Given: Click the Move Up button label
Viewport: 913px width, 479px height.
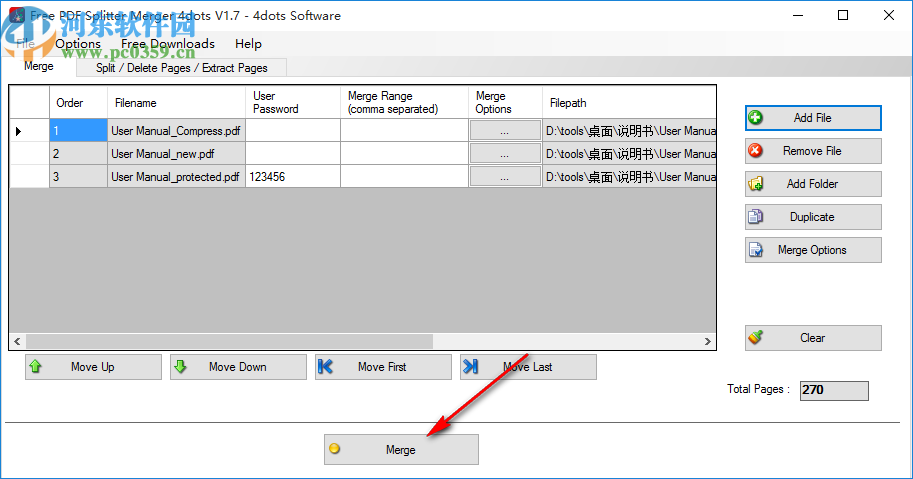Looking at the screenshot, I should pyautogui.click(x=93, y=367).
